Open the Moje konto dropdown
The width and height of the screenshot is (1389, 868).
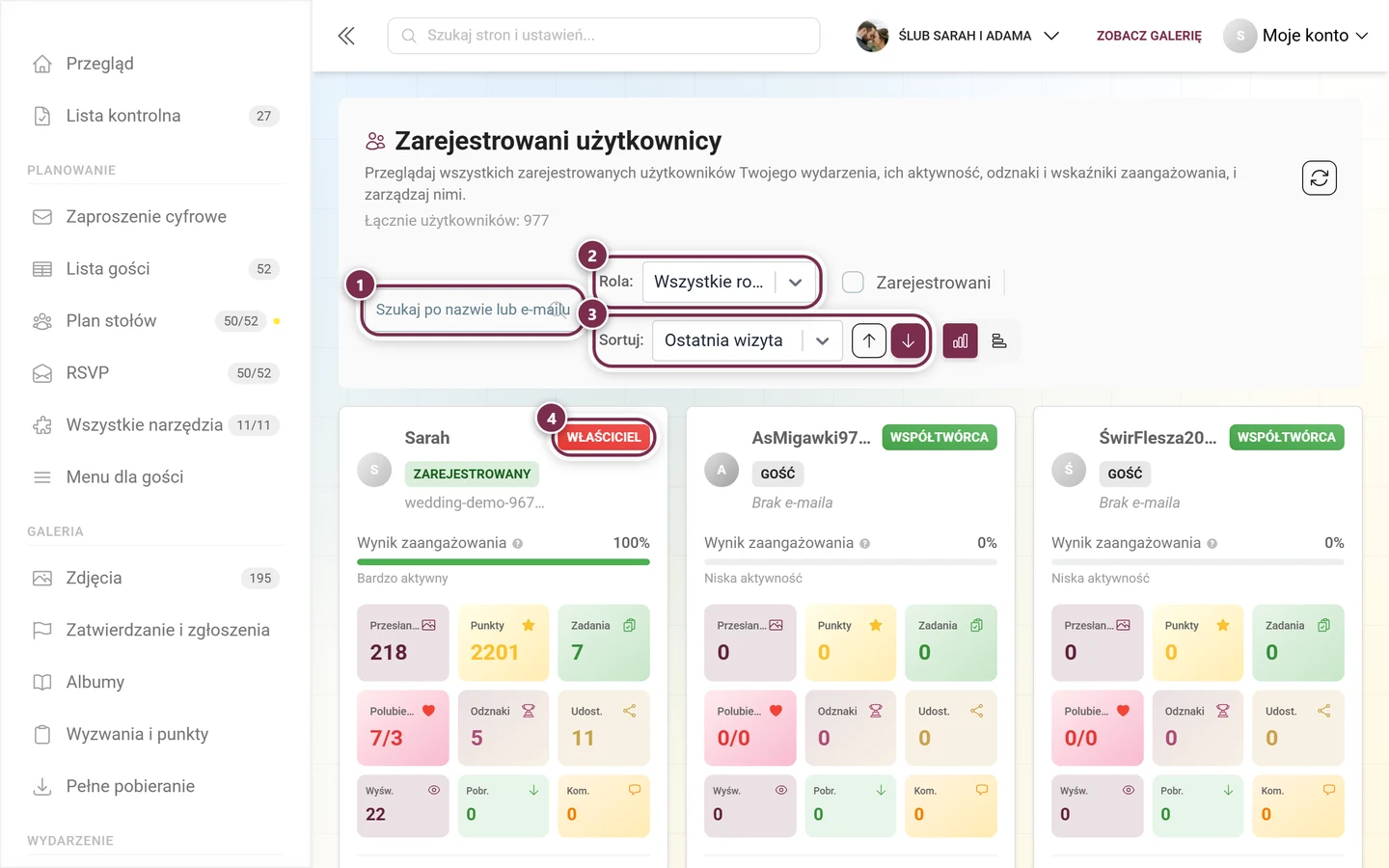[1296, 36]
